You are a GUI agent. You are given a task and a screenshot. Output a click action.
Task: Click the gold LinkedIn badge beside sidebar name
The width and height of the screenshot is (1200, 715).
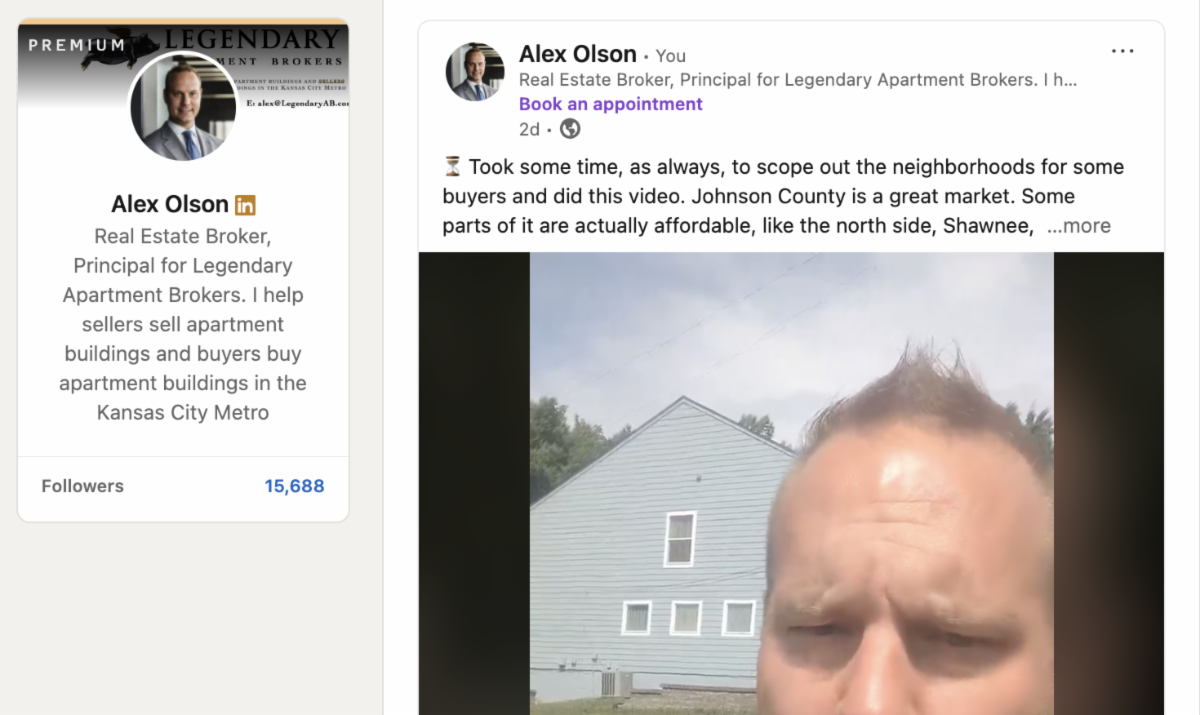(x=245, y=205)
